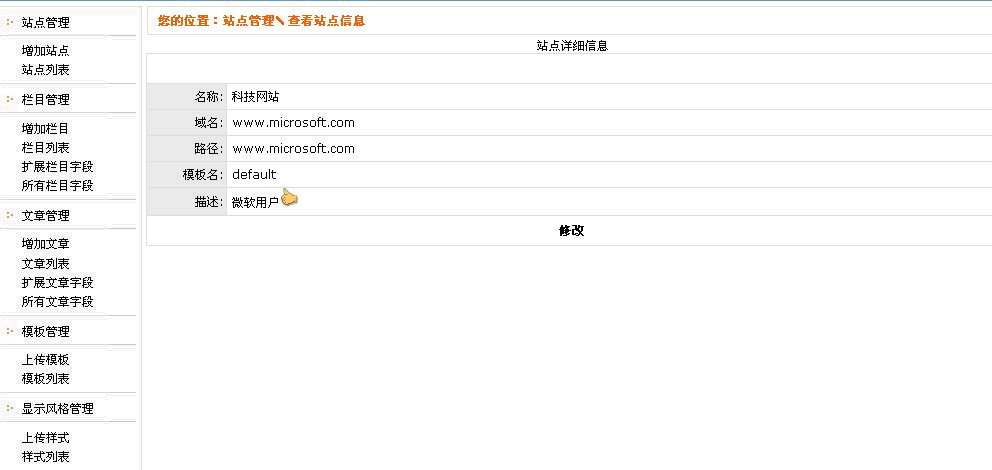
Task: Click the 显示风格管理 section icon
Action: pyautogui.click(x=11, y=408)
